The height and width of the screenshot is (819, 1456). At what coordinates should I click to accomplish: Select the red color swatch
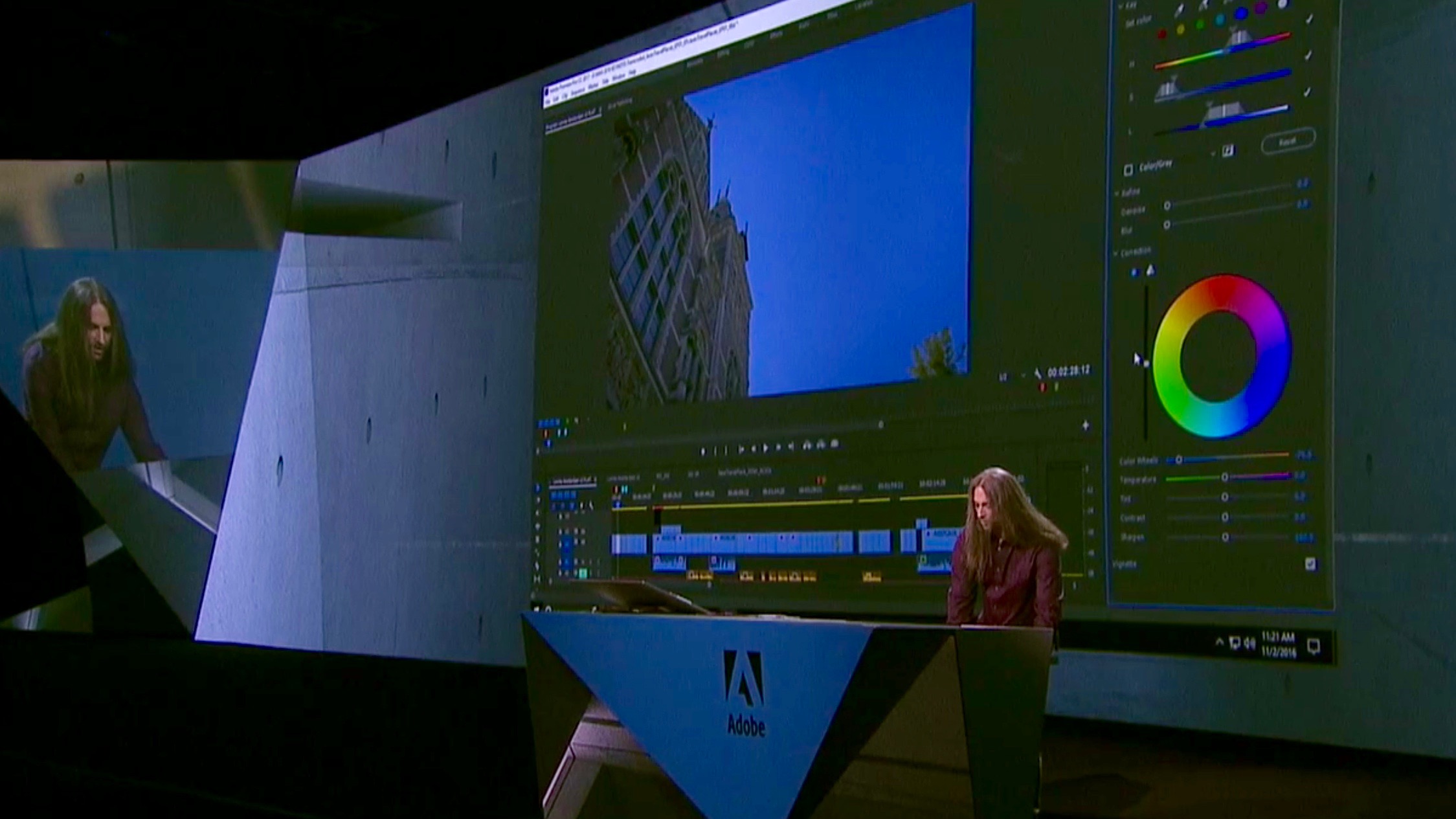click(x=1162, y=34)
